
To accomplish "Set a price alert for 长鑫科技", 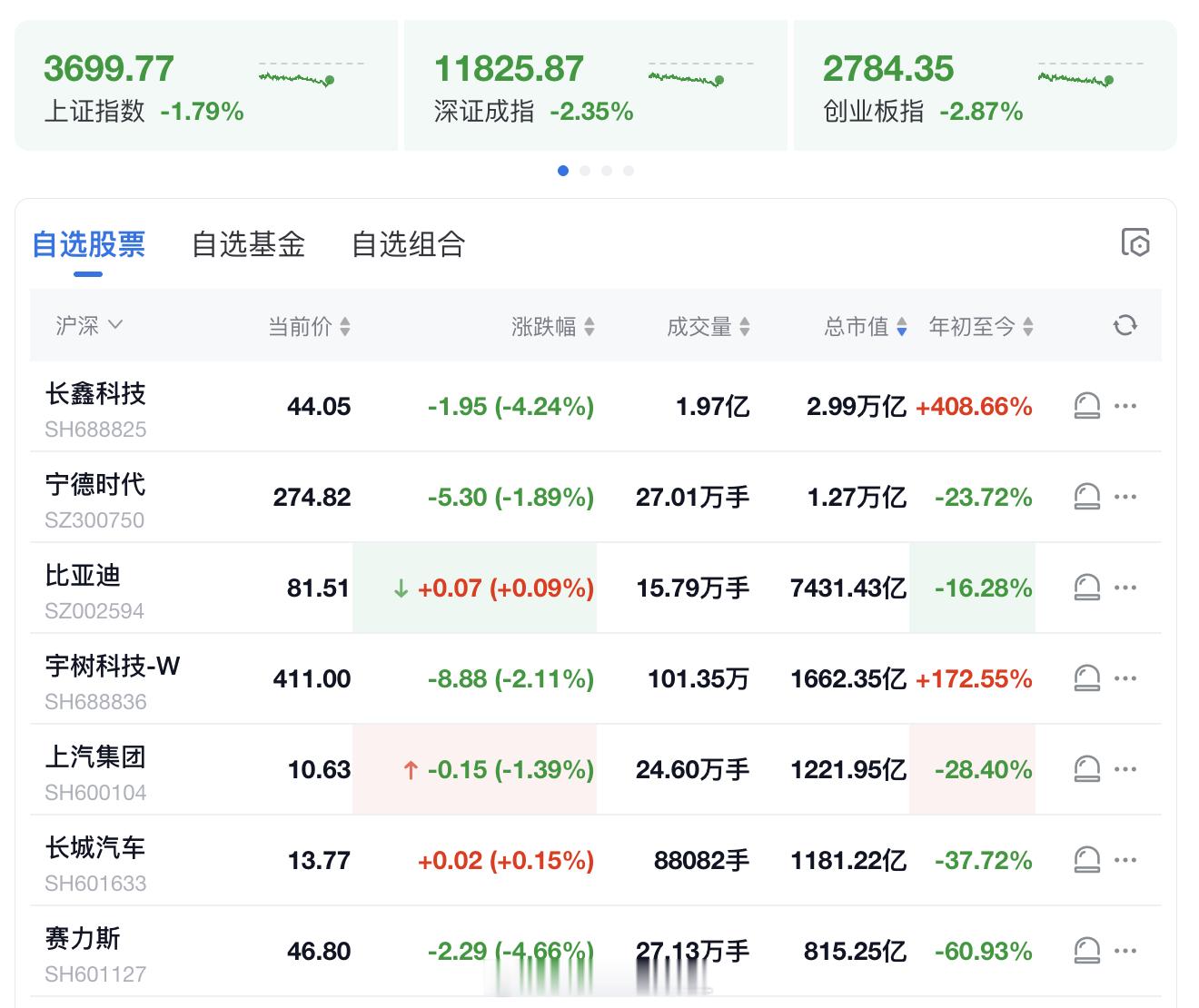I will [1087, 406].
